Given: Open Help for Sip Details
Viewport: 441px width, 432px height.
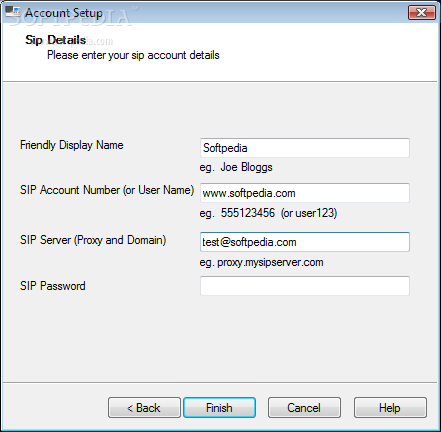Looking at the screenshot, I should coord(390,407).
